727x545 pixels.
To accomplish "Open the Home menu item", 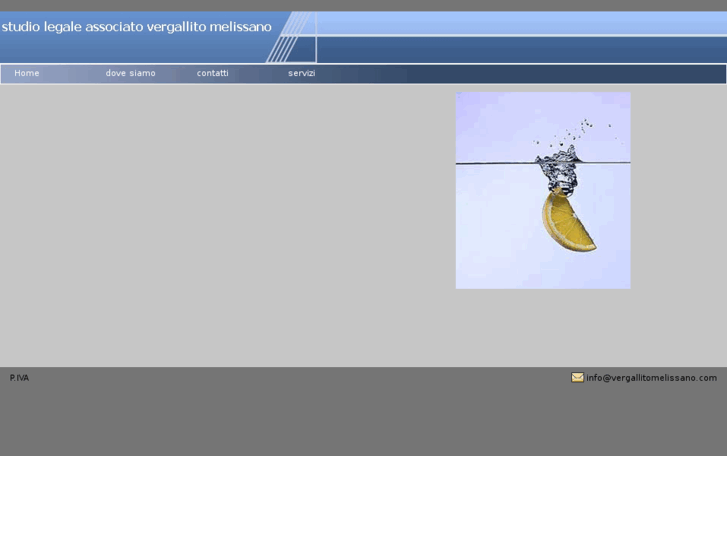I will 27,73.
